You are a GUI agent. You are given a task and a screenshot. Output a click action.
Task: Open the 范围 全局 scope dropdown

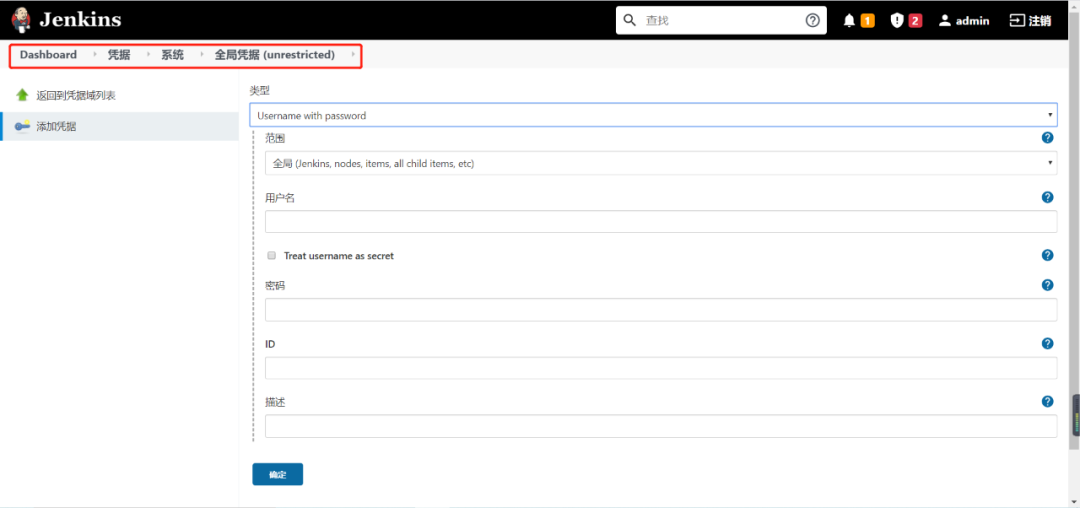661,163
